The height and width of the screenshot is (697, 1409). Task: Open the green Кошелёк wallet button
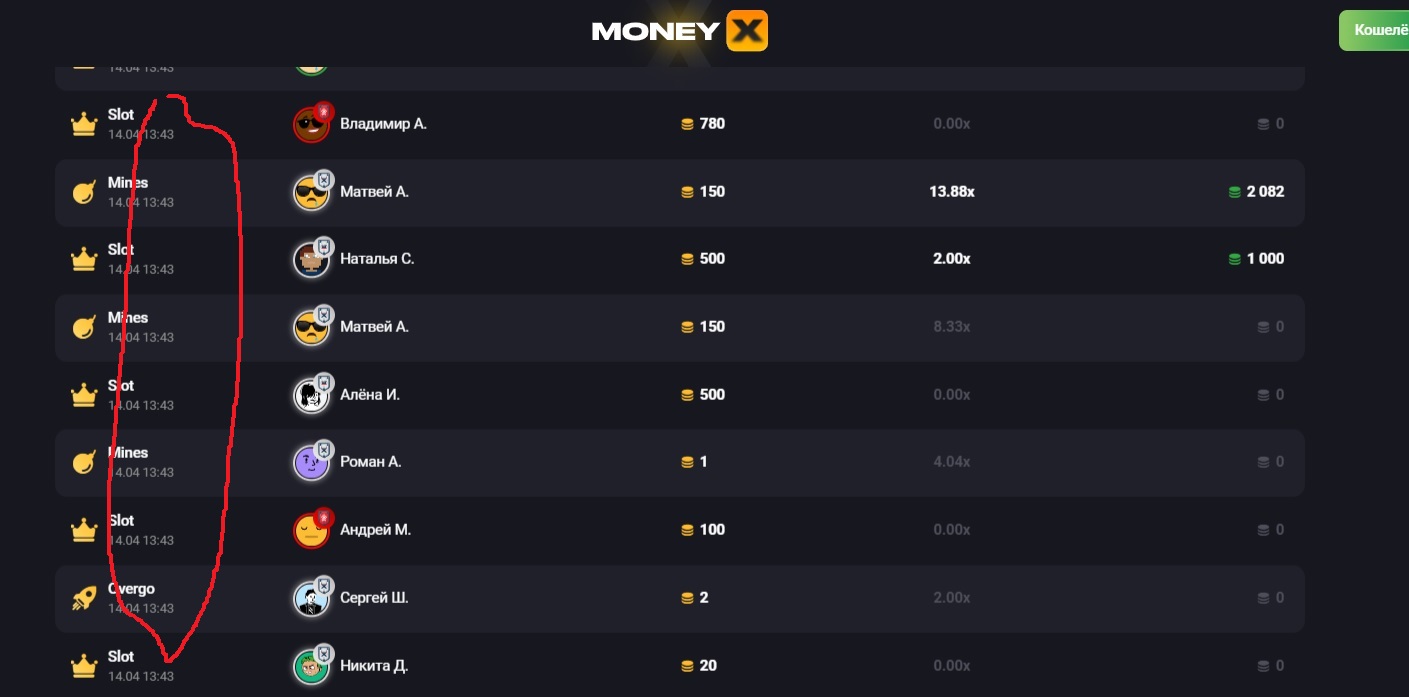tap(1375, 31)
